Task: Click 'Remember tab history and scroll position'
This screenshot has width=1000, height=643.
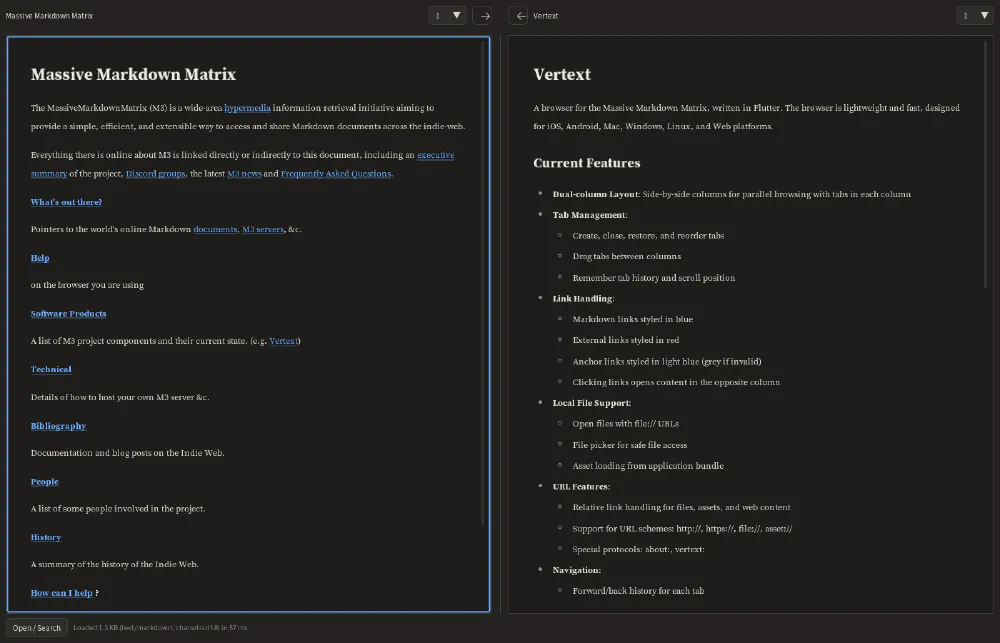Action: pyautogui.click(x=654, y=277)
